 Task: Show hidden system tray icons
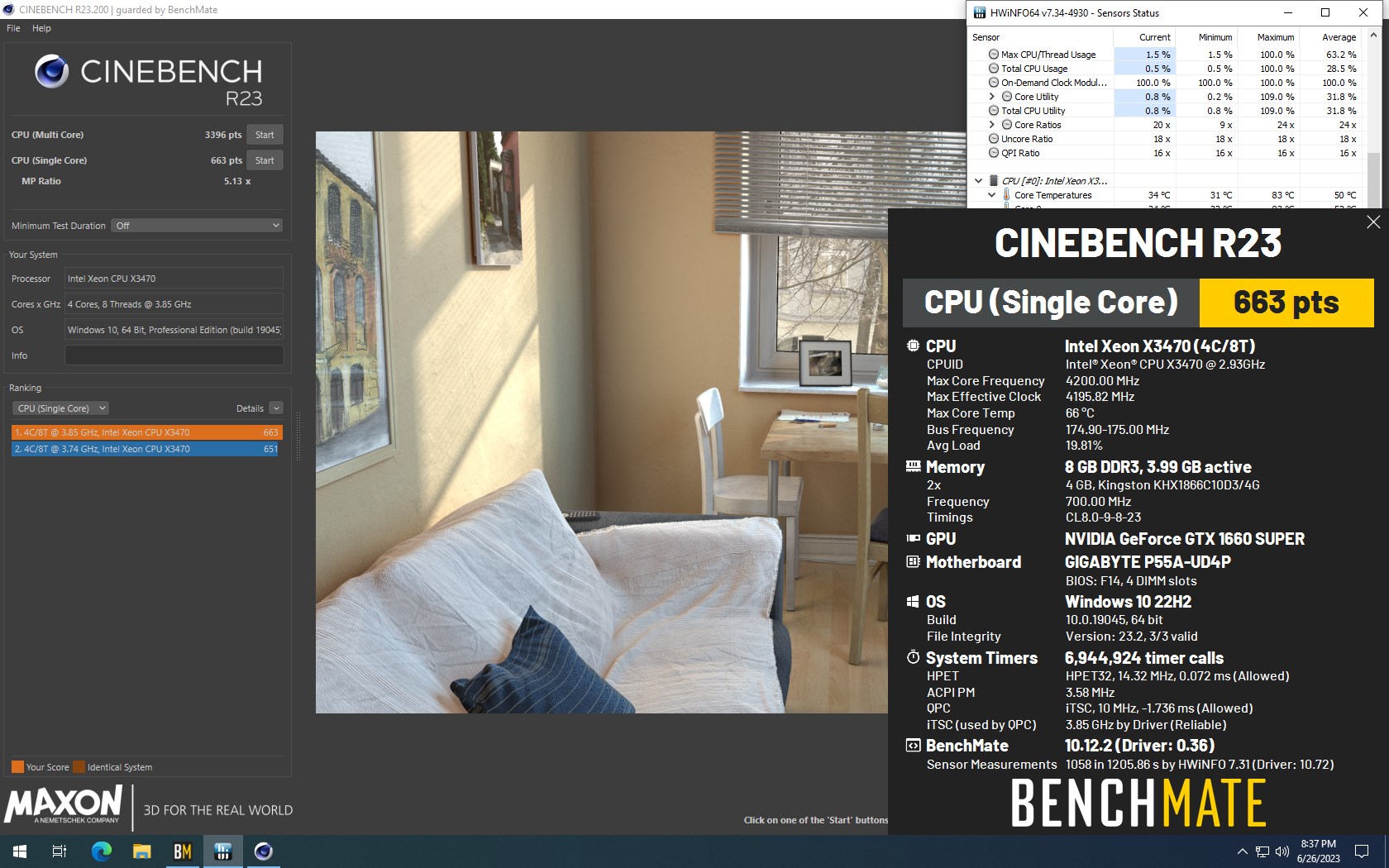click(x=1242, y=851)
